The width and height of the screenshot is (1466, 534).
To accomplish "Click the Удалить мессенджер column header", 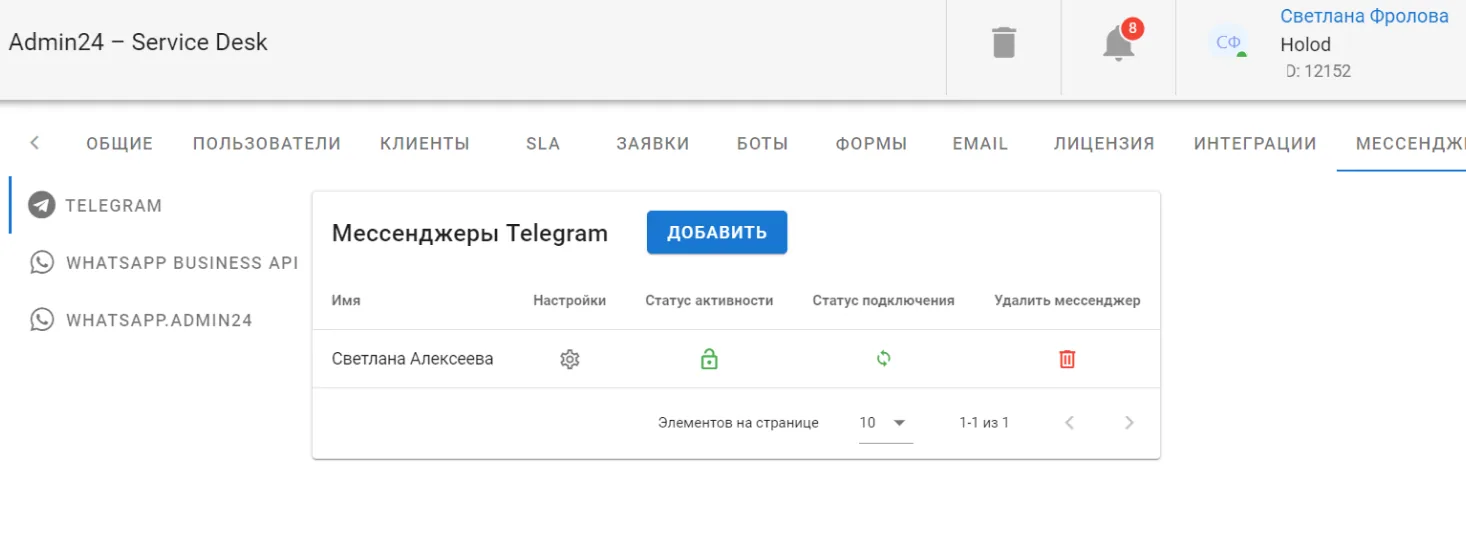I will click(x=1067, y=300).
